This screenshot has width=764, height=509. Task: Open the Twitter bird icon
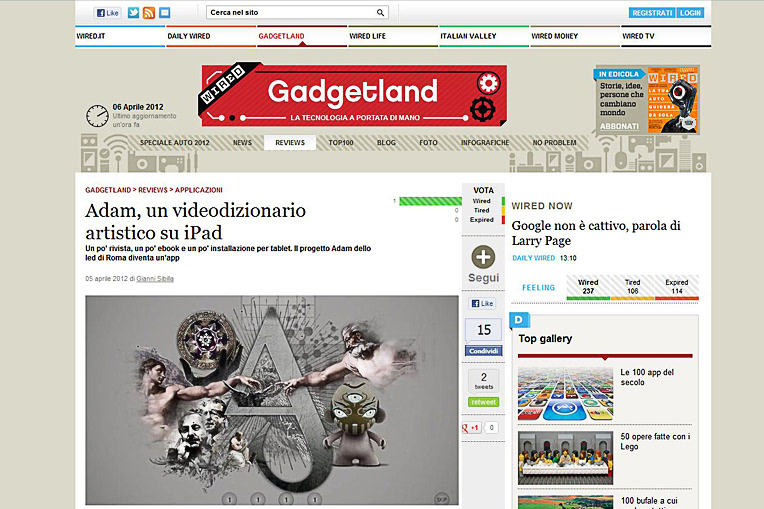tap(133, 13)
